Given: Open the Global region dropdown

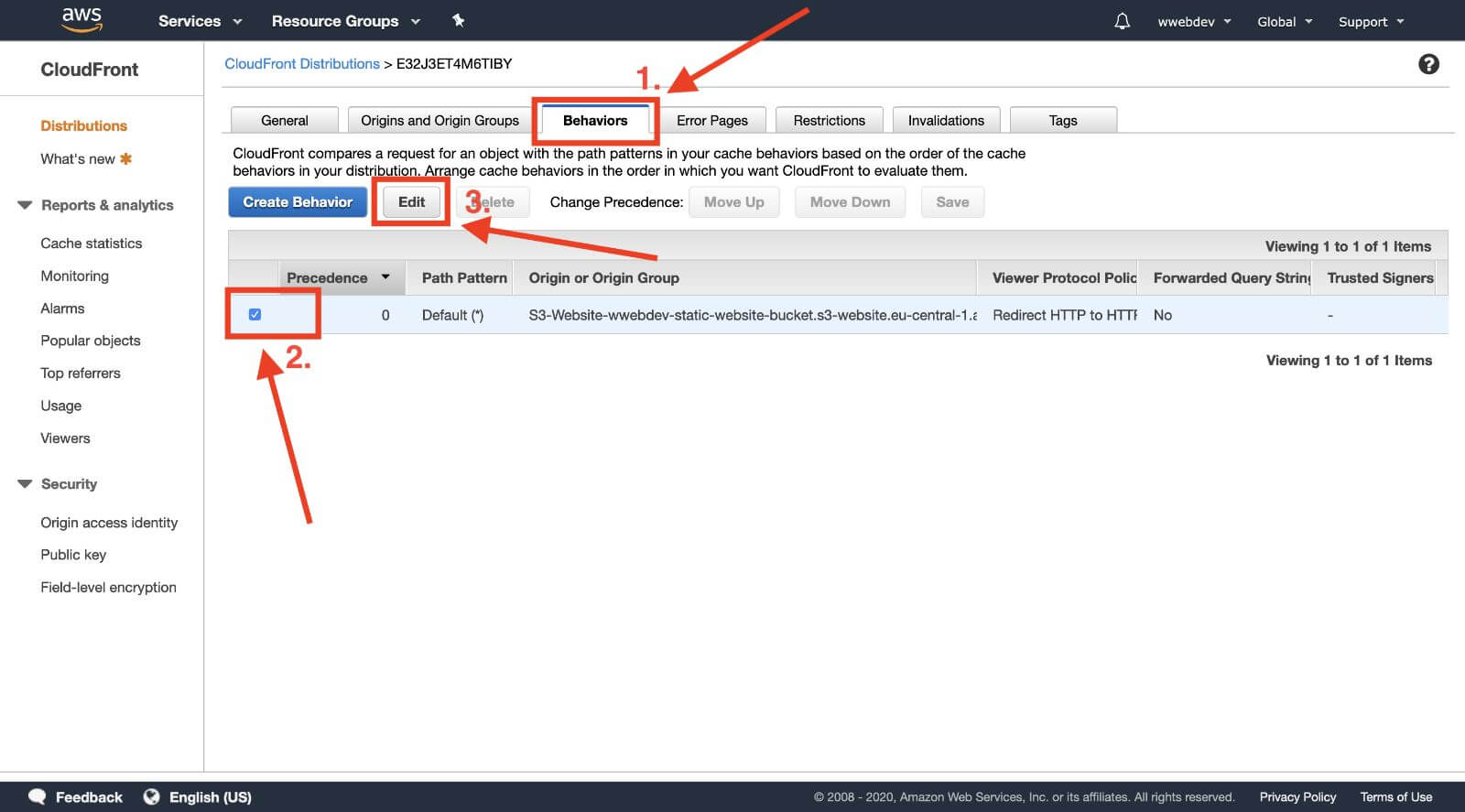Looking at the screenshot, I should coord(1285,22).
